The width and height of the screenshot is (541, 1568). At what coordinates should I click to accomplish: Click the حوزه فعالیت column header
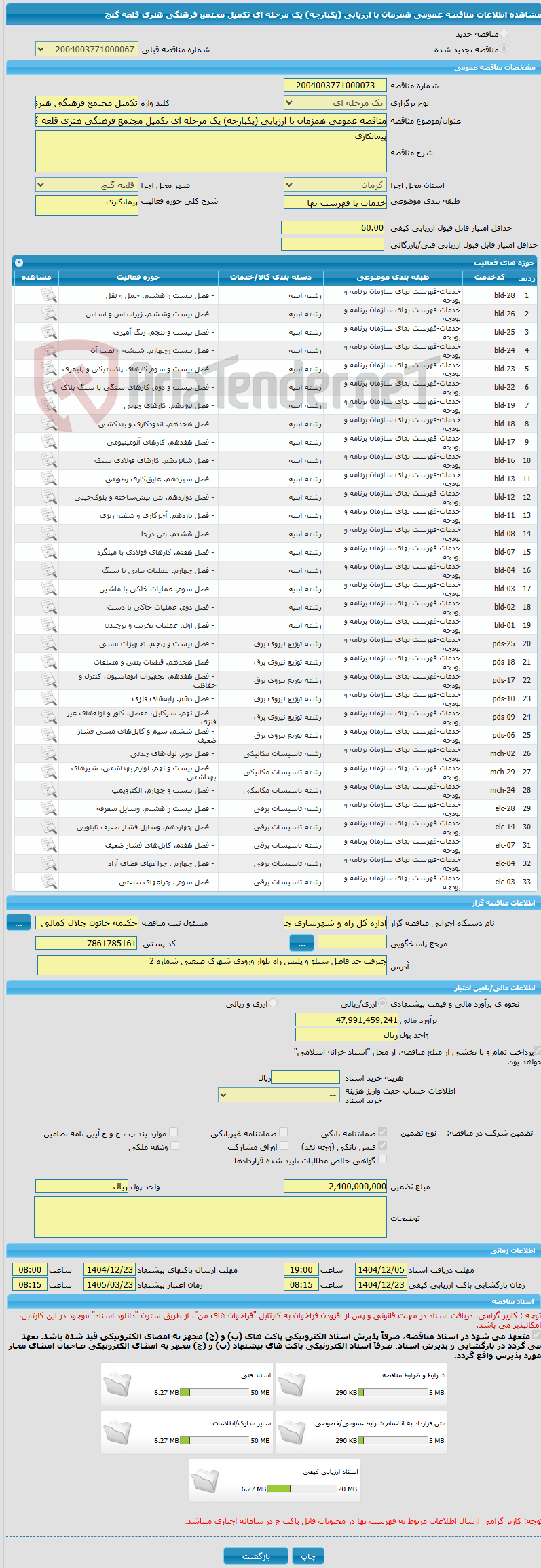pos(138,277)
